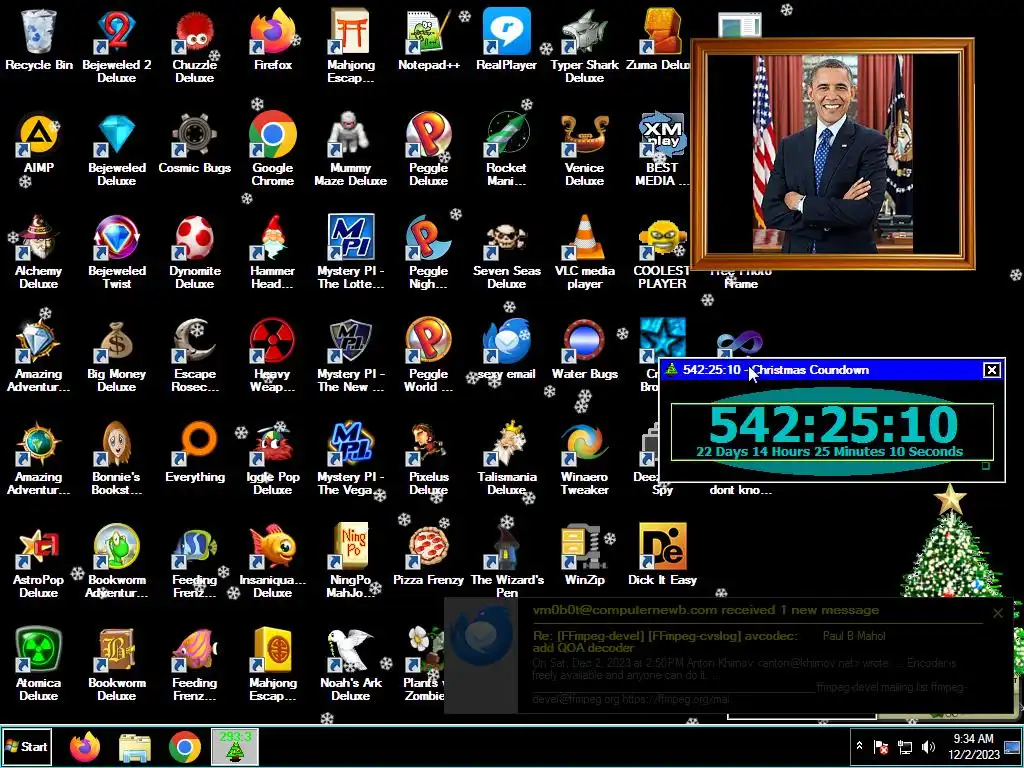Open the taskbar clock and date
Image resolution: width=1024 pixels, height=768 pixels.
[973, 746]
